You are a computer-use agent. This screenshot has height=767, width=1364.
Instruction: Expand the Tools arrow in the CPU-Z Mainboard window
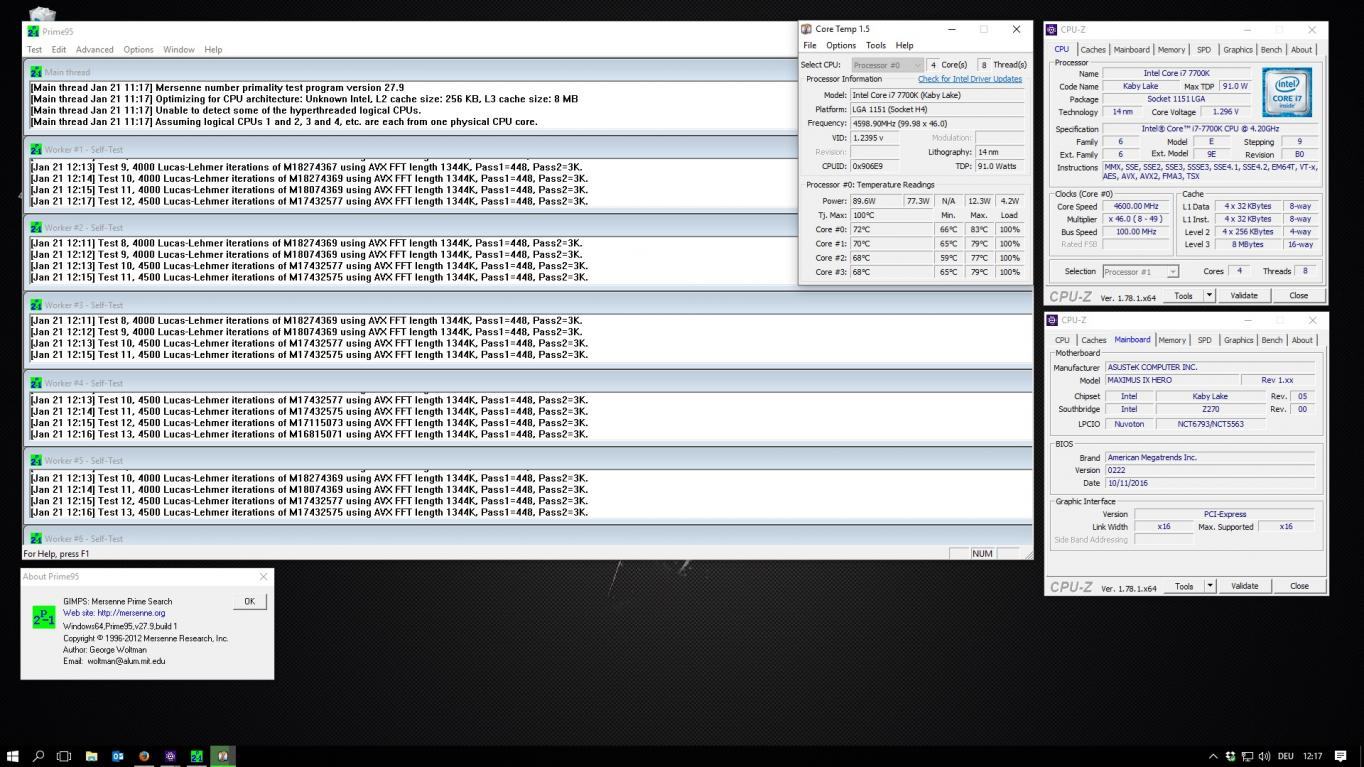pyautogui.click(x=1209, y=586)
